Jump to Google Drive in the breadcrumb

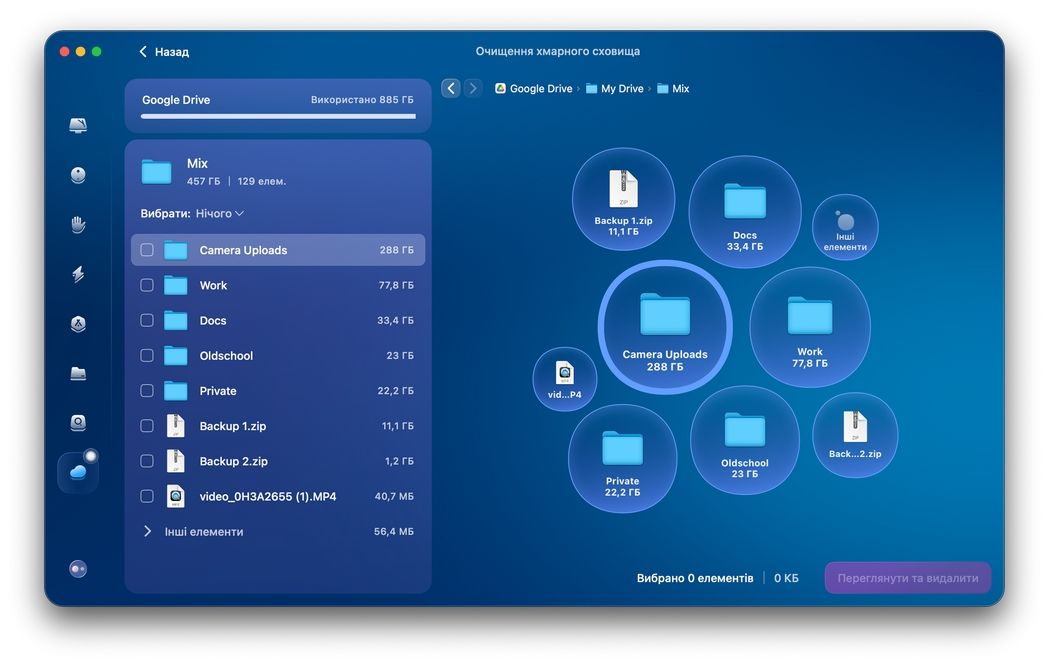point(540,89)
